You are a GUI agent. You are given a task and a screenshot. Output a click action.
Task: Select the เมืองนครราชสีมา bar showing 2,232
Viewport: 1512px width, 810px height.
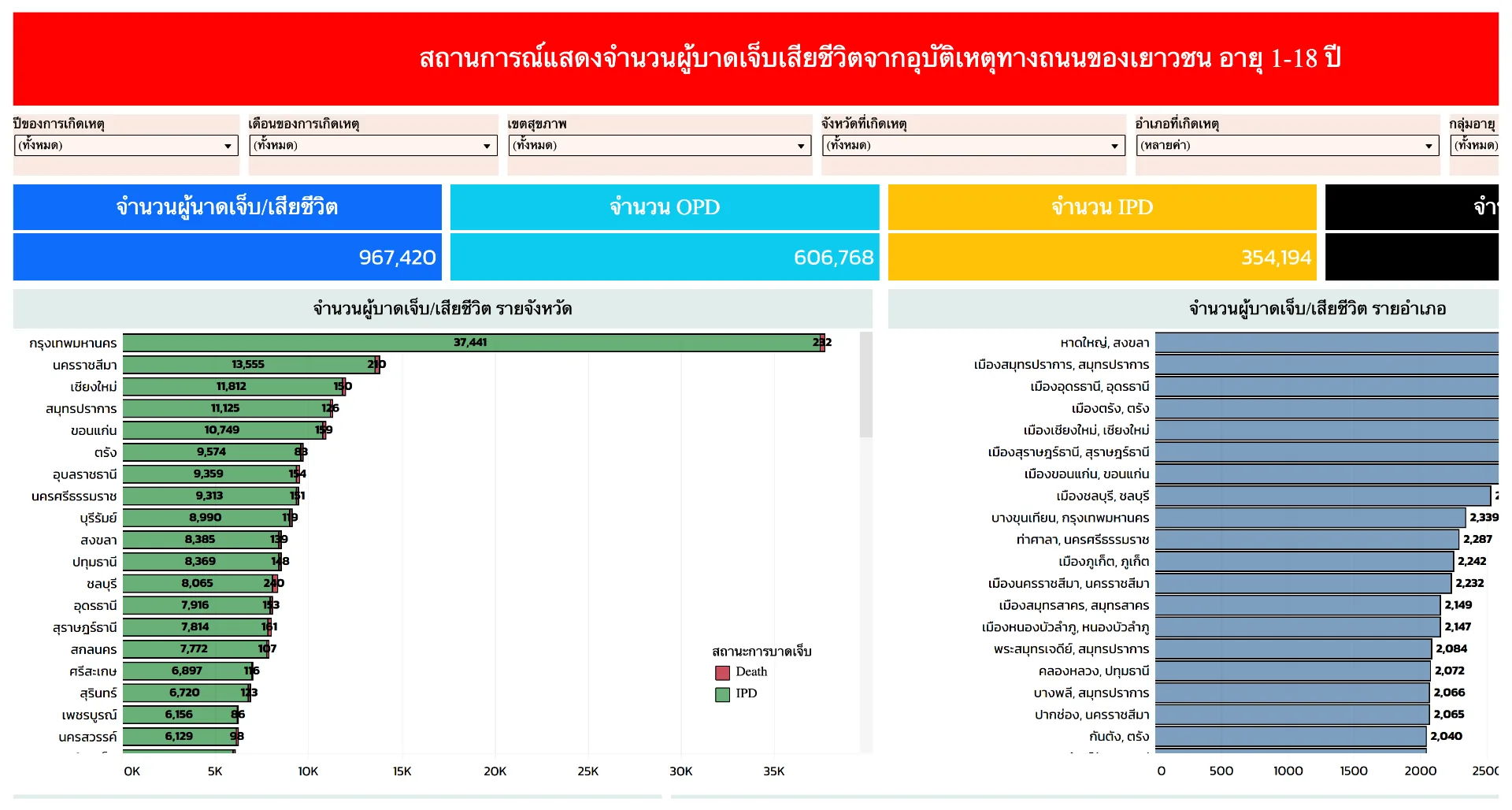pos(1303,584)
